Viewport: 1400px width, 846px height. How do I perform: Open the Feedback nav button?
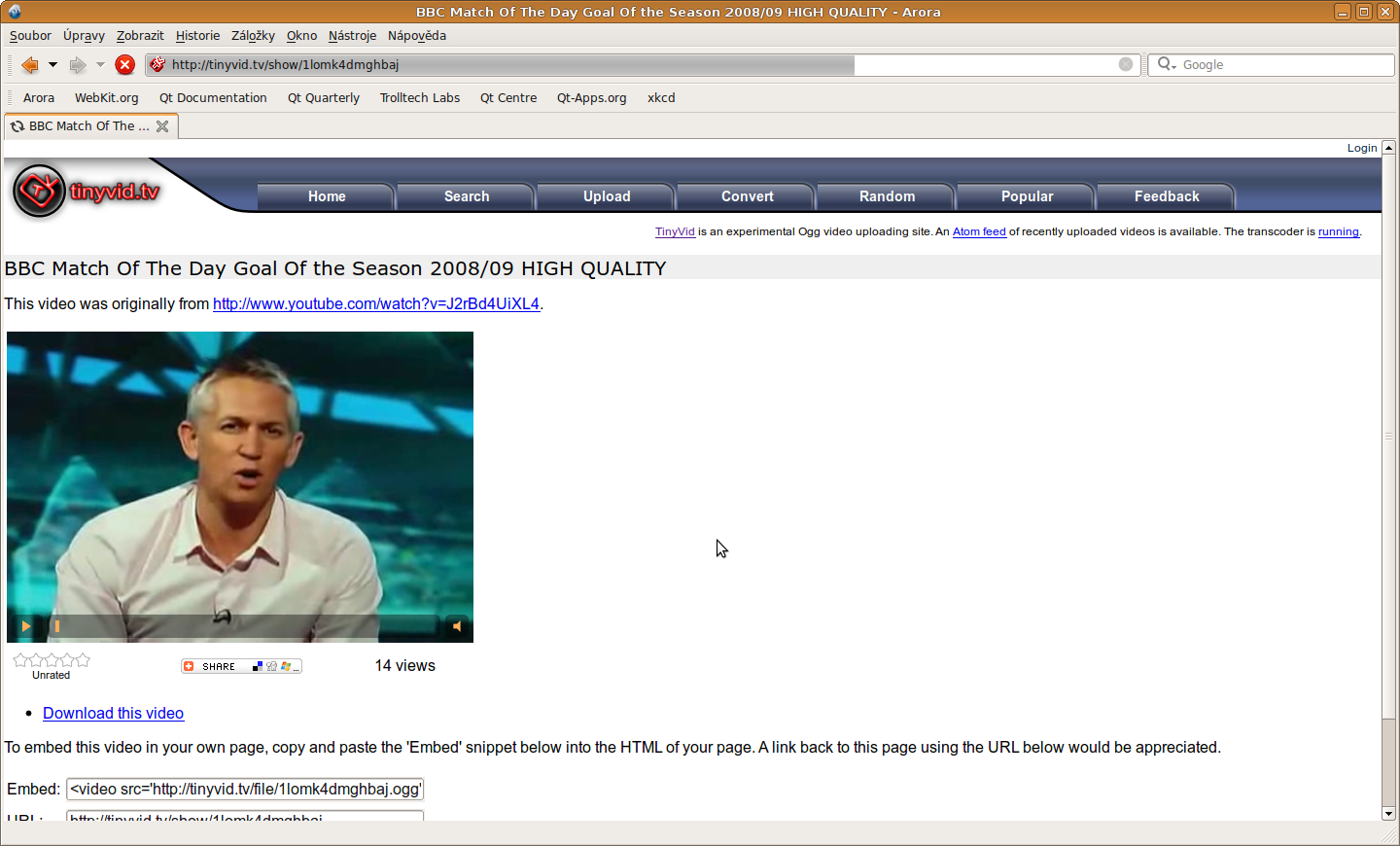coord(1167,196)
